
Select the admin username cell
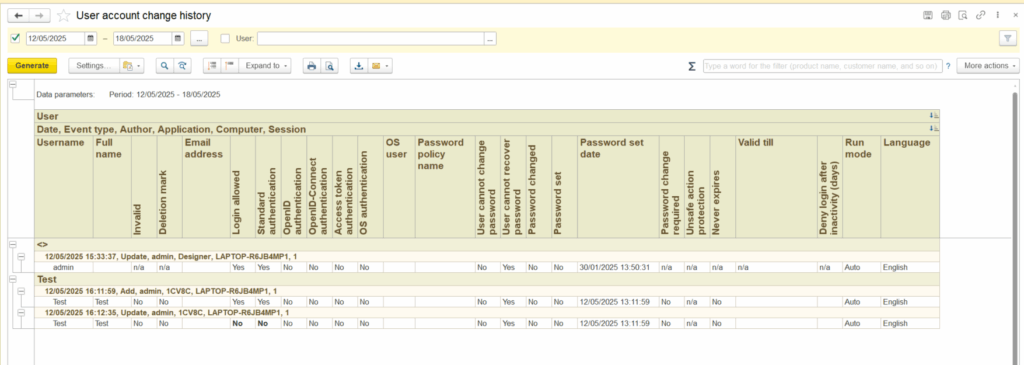[x=63, y=268]
